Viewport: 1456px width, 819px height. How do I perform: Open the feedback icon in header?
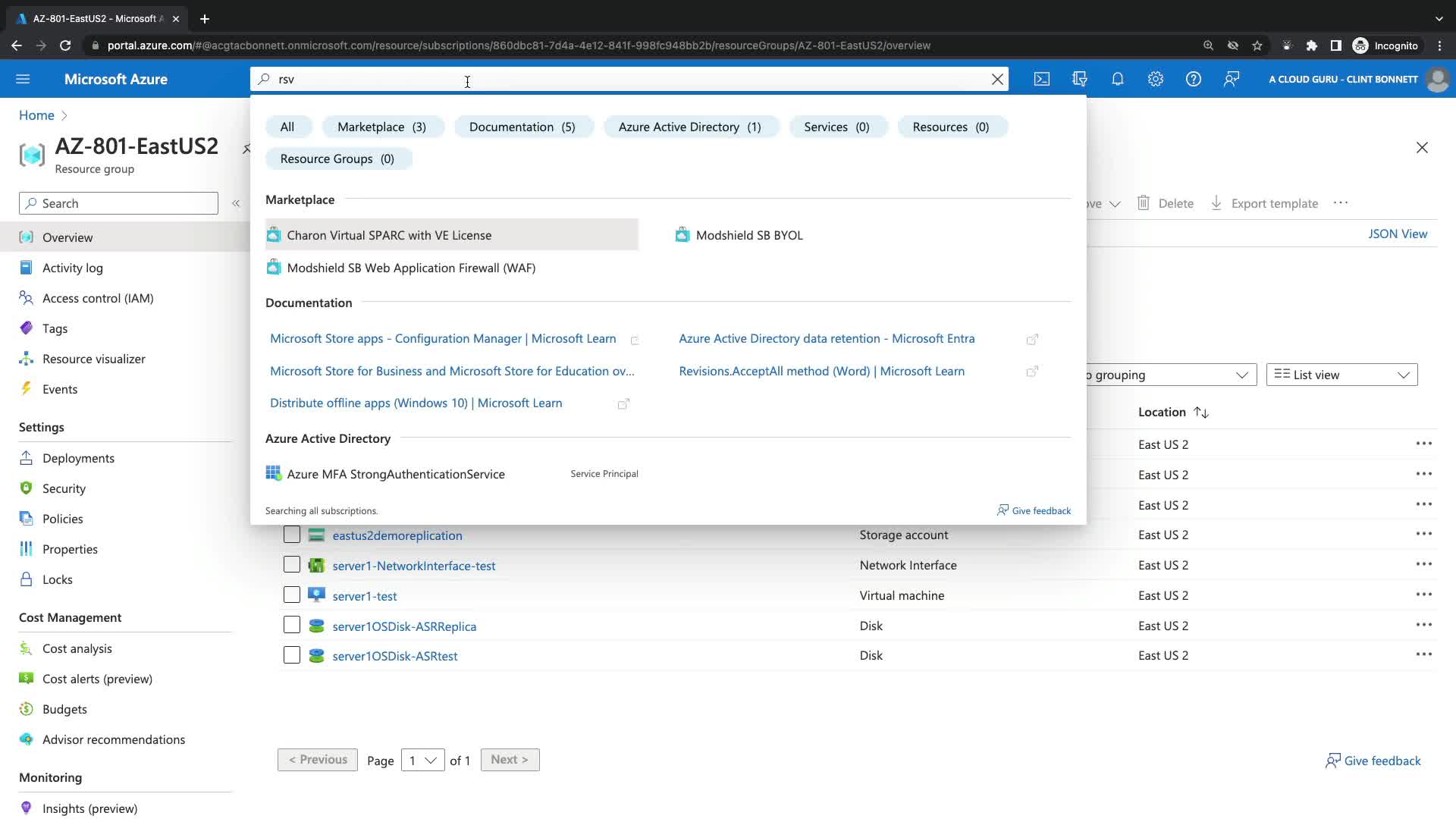1232,79
